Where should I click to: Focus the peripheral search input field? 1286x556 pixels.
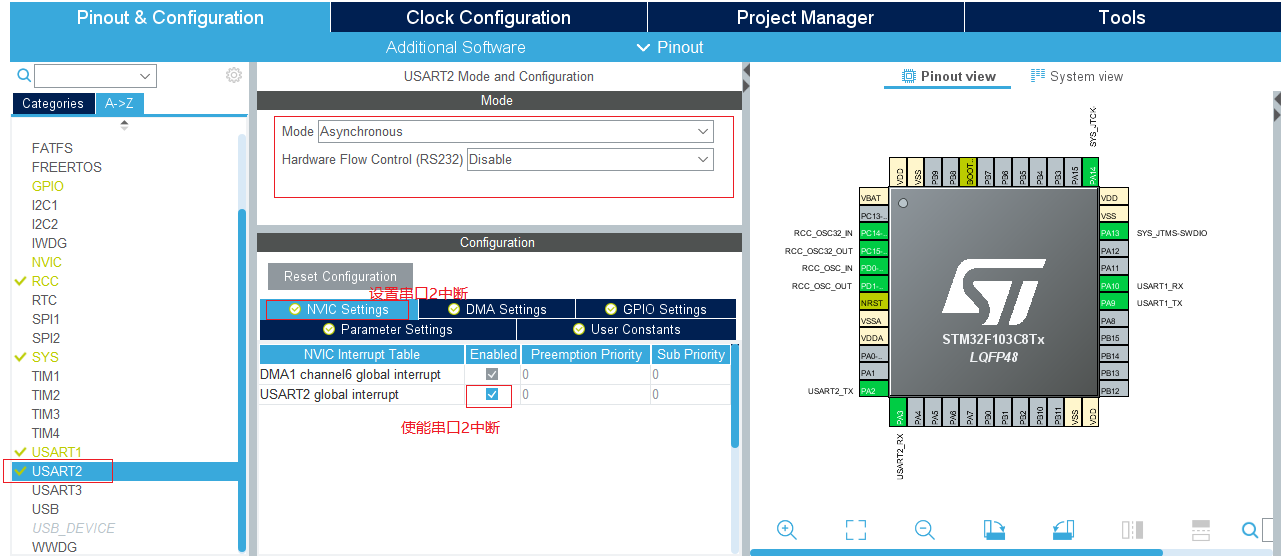click(86, 76)
